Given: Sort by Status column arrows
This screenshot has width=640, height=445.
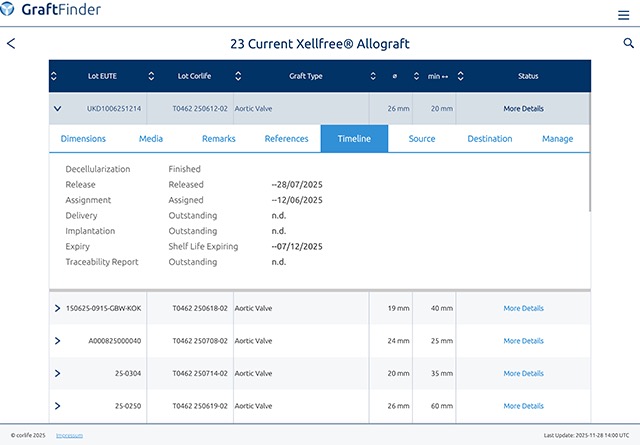Looking at the screenshot, I should coord(459,76).
